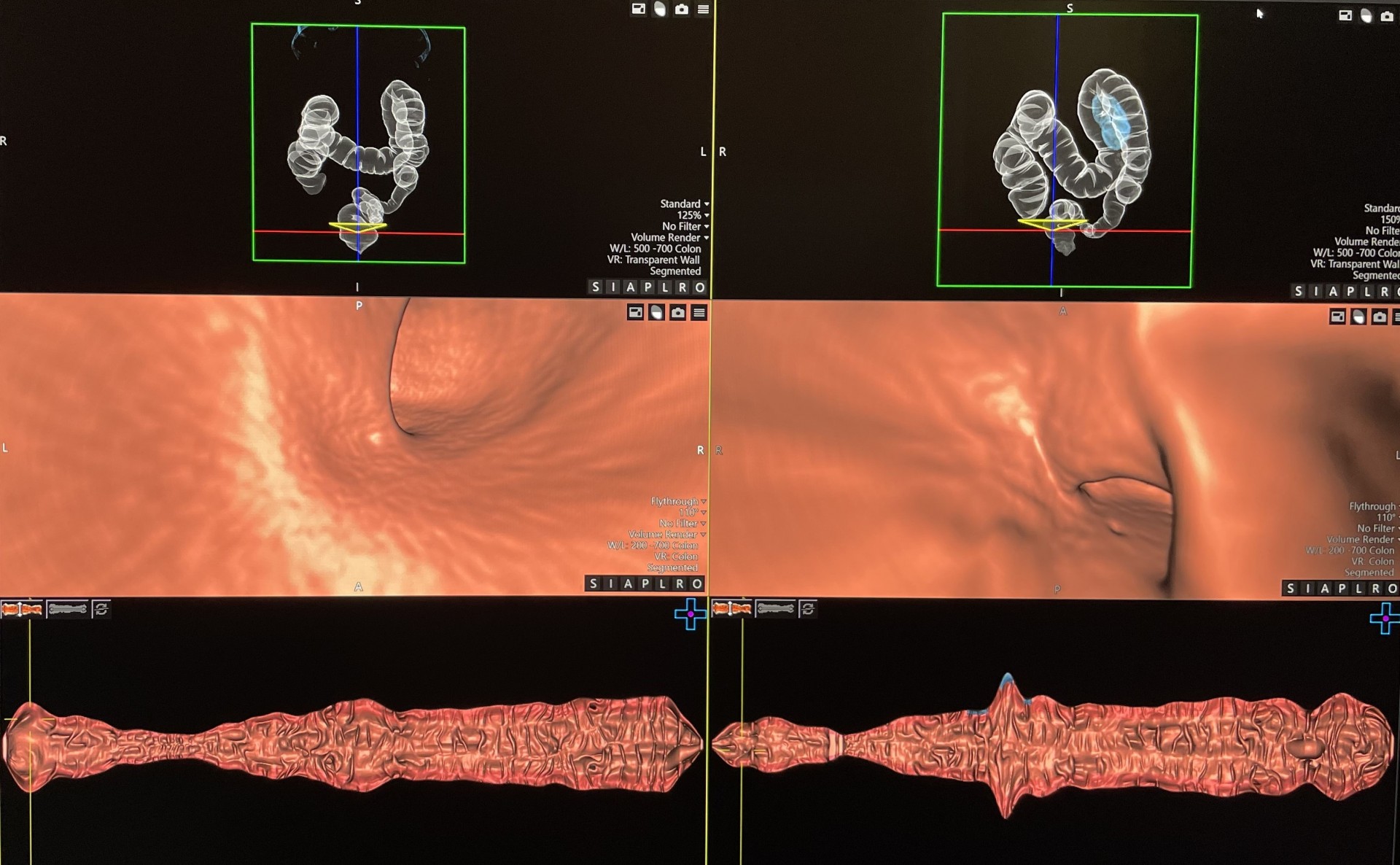Open hamburger menu of top-left 3D colon view
Screen dimensions: 1400x865
(703, 9)
